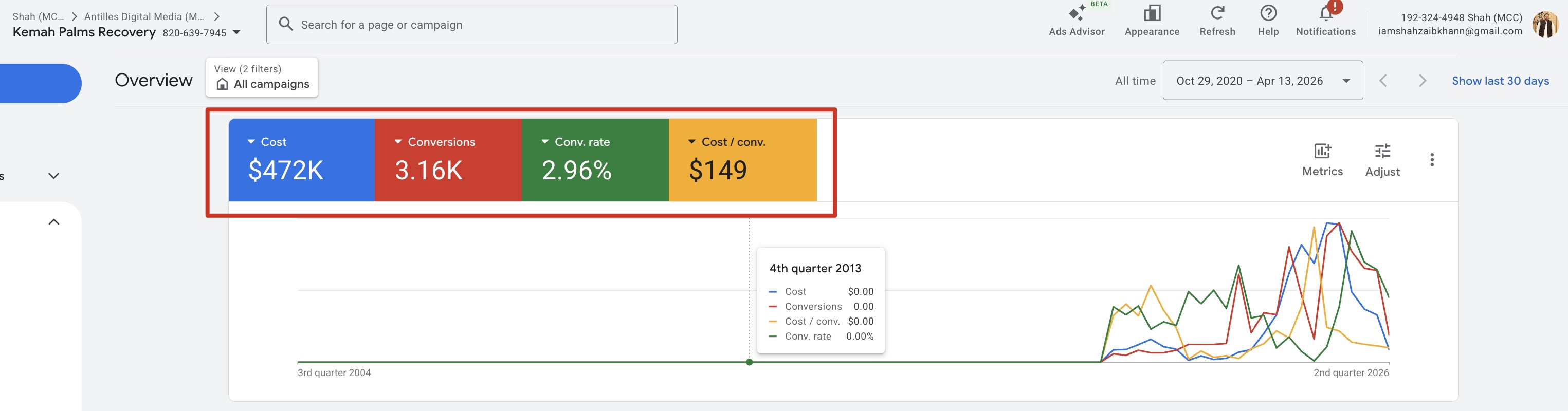This screenshot has height=411, width=1568.
Task: Click the Conversions row in the tooltip
Action: pyautogui.click(x=821, y=306)
